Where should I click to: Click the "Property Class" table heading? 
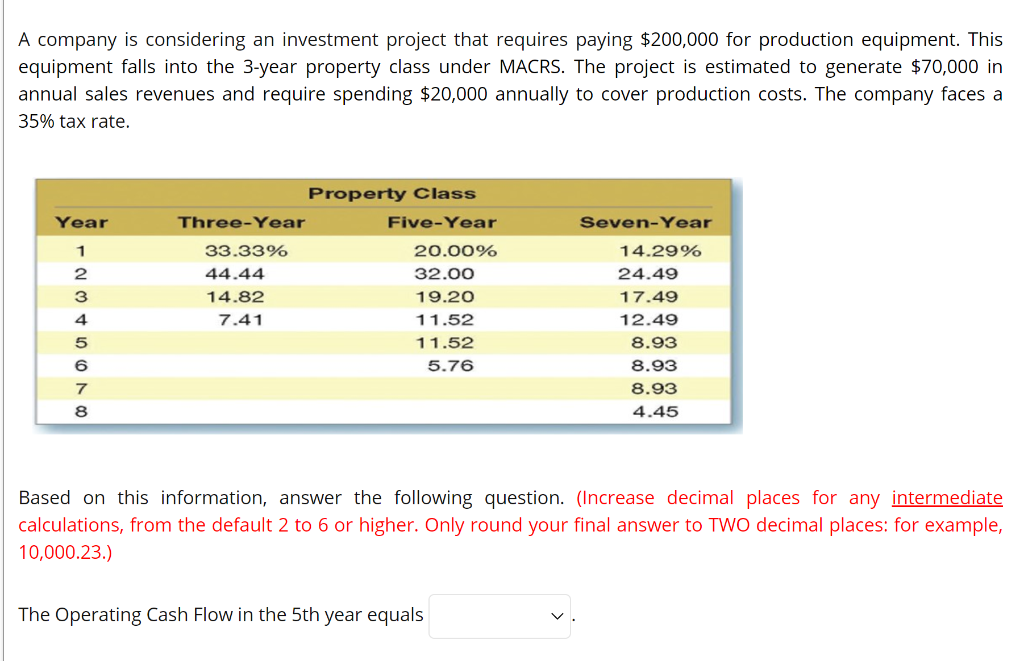[x=392, y=193]
